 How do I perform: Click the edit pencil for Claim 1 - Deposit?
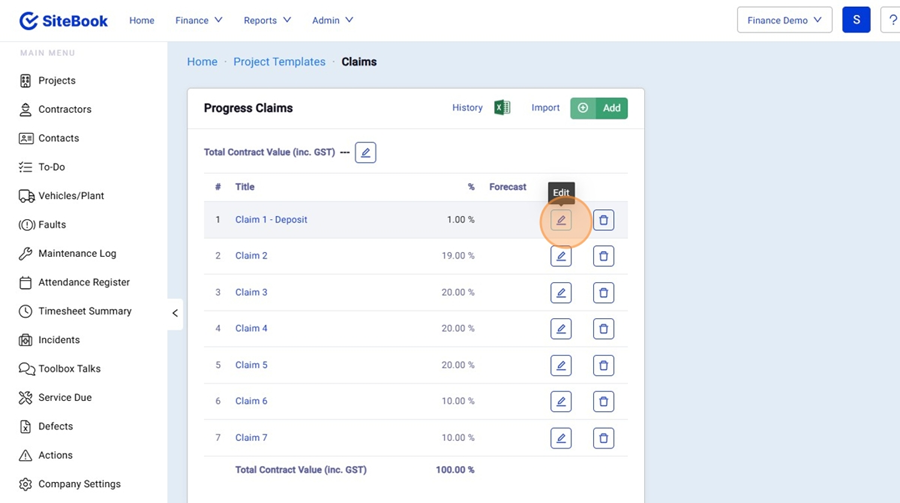coord(561,220)
